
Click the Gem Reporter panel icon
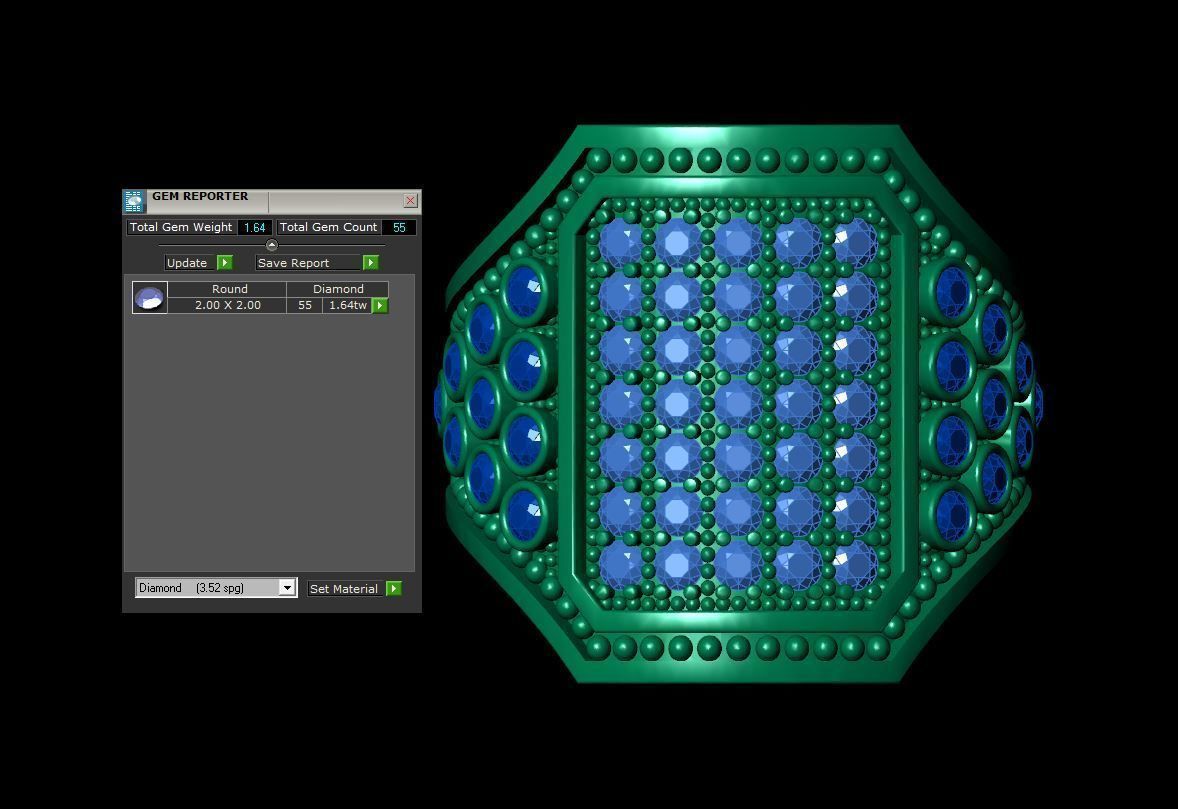(x=134, y=201)
